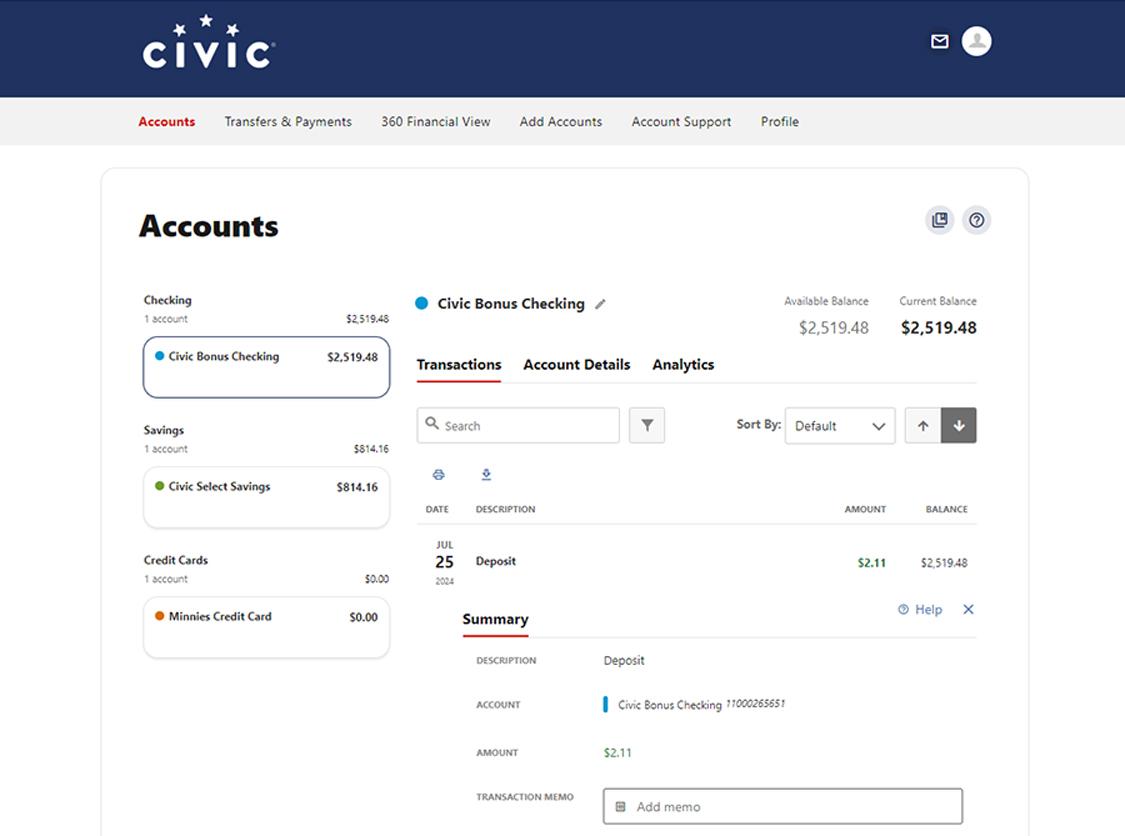
Task: Click the DATE column header
Action: coord(437,509)
